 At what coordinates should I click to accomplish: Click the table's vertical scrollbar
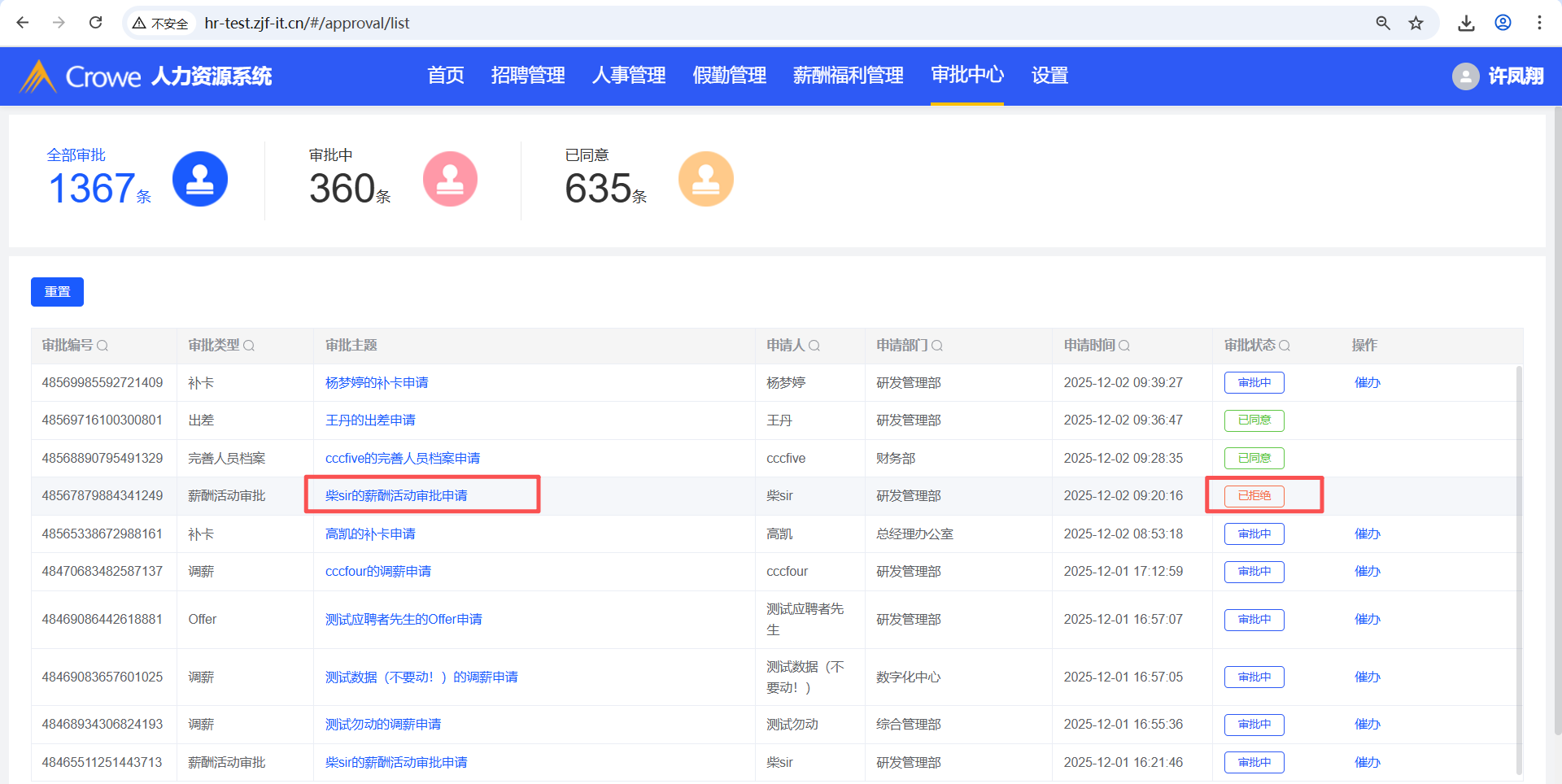(1519, 569)
